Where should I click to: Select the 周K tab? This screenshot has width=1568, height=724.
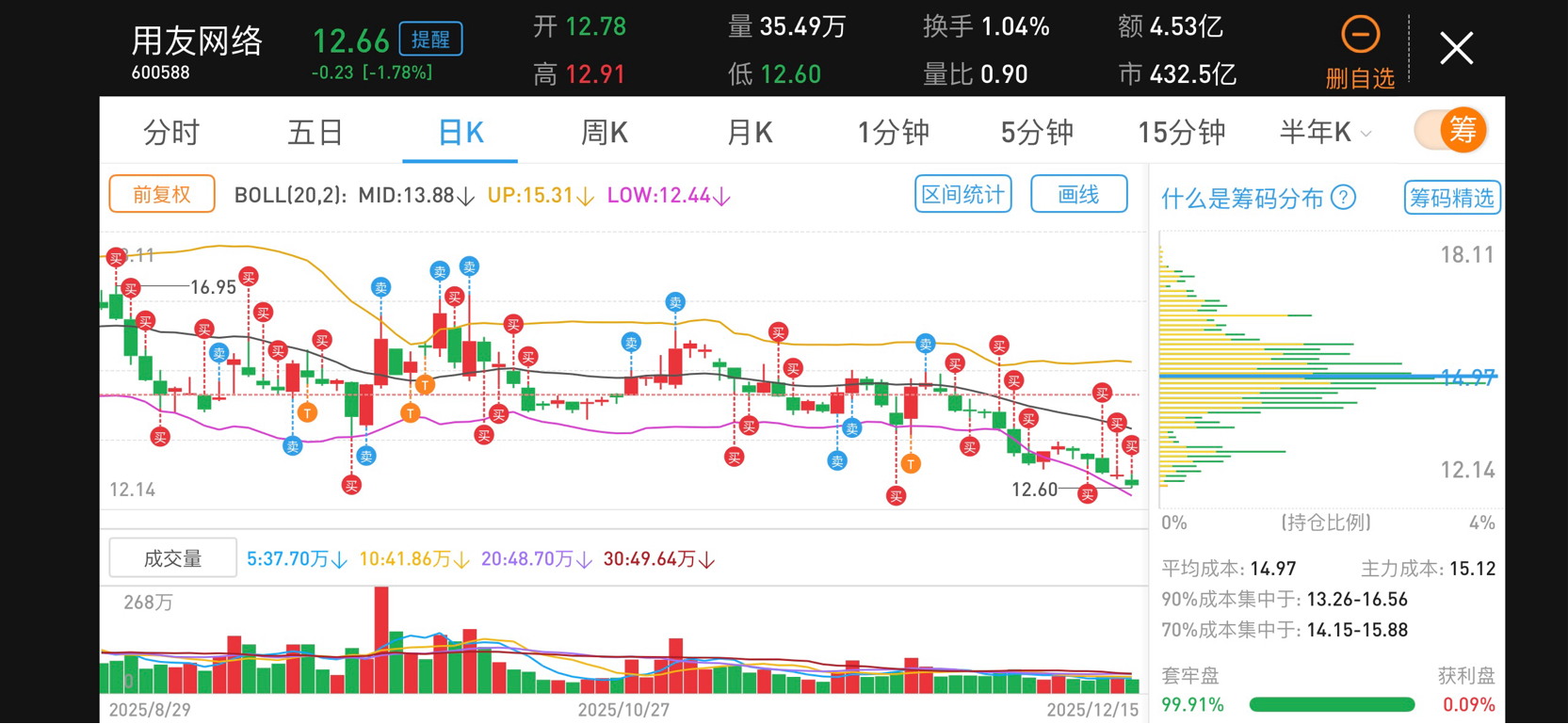point(605,133)
